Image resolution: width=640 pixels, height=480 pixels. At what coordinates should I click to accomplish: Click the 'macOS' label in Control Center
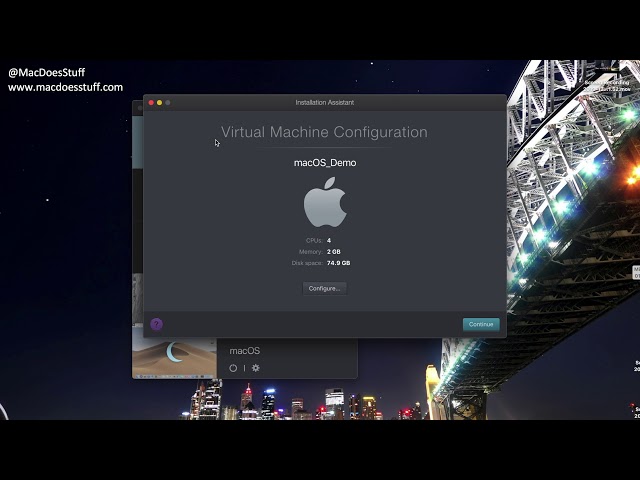(x=244, y=351)
